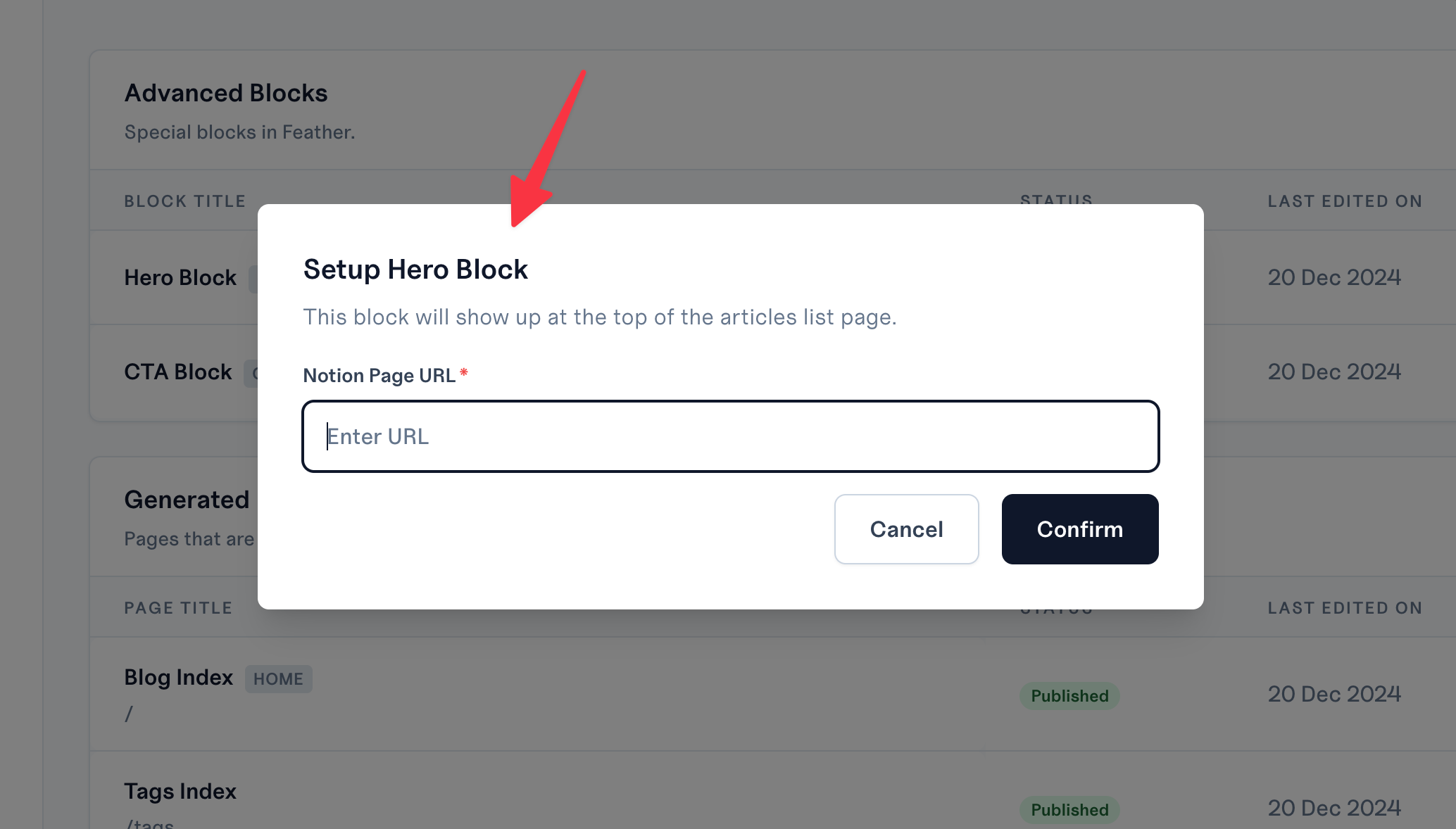This screenshot has height=829, width=1456.
Task: Open the Blog Index page entry
Action: 179,678
